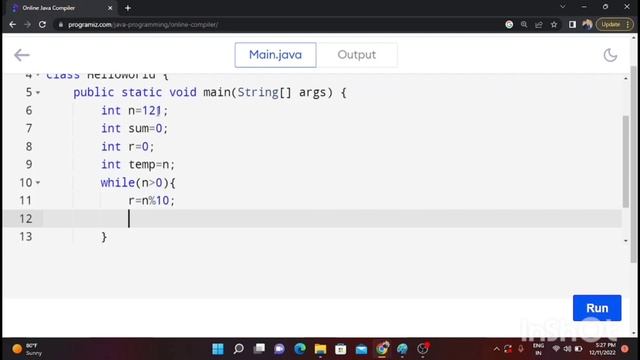Click the editor scroll-down arrow
Image resolution: width=640 pixels, height=360 pixels.
[x=626, y=241]
